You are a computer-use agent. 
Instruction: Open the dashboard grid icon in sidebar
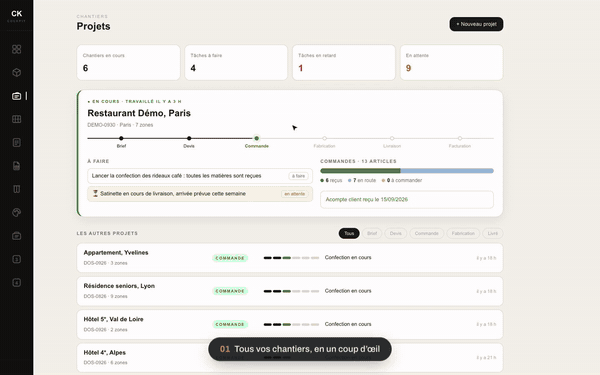click(16, 49)
